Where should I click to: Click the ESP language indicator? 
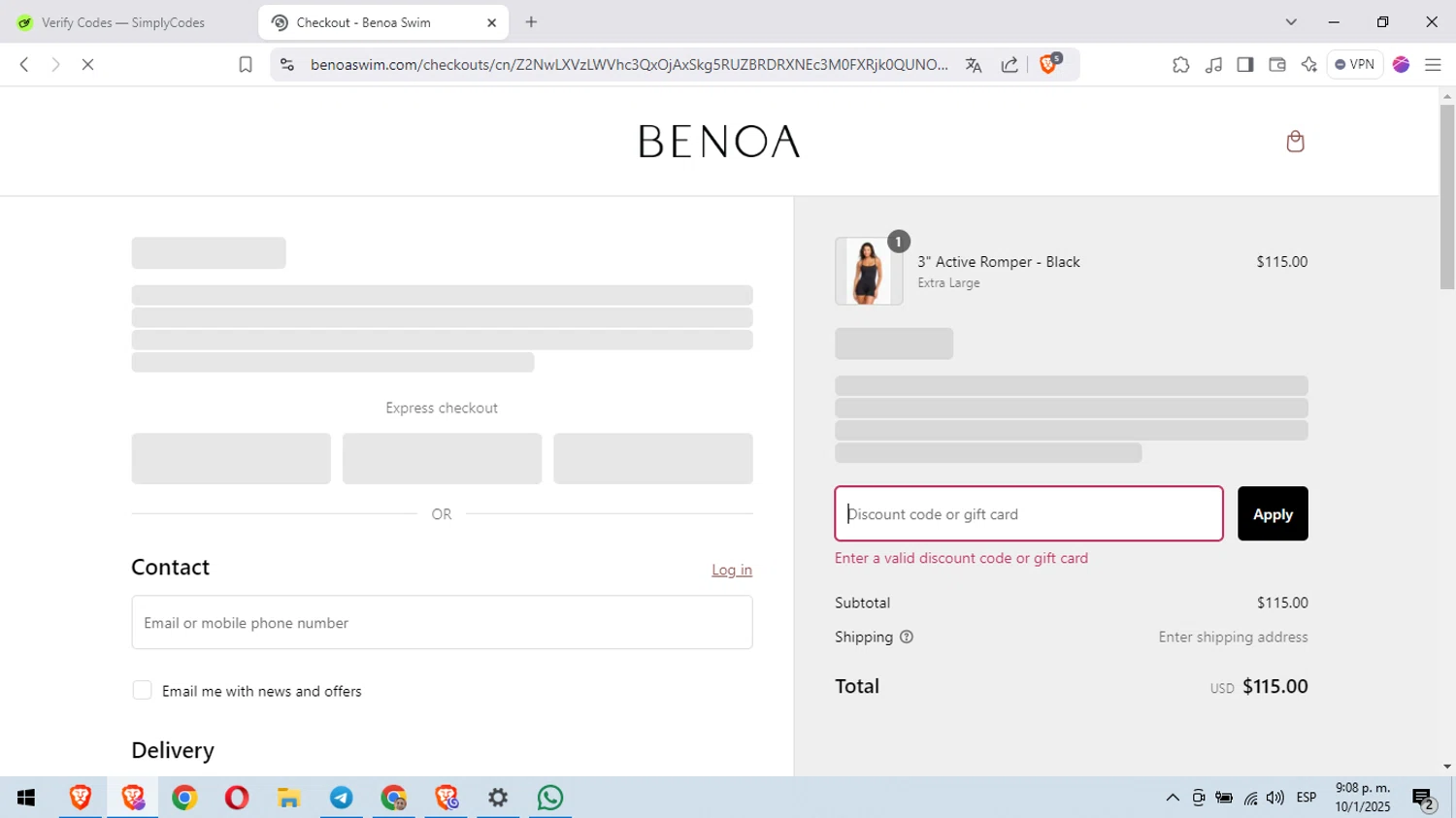point(1307,798)
